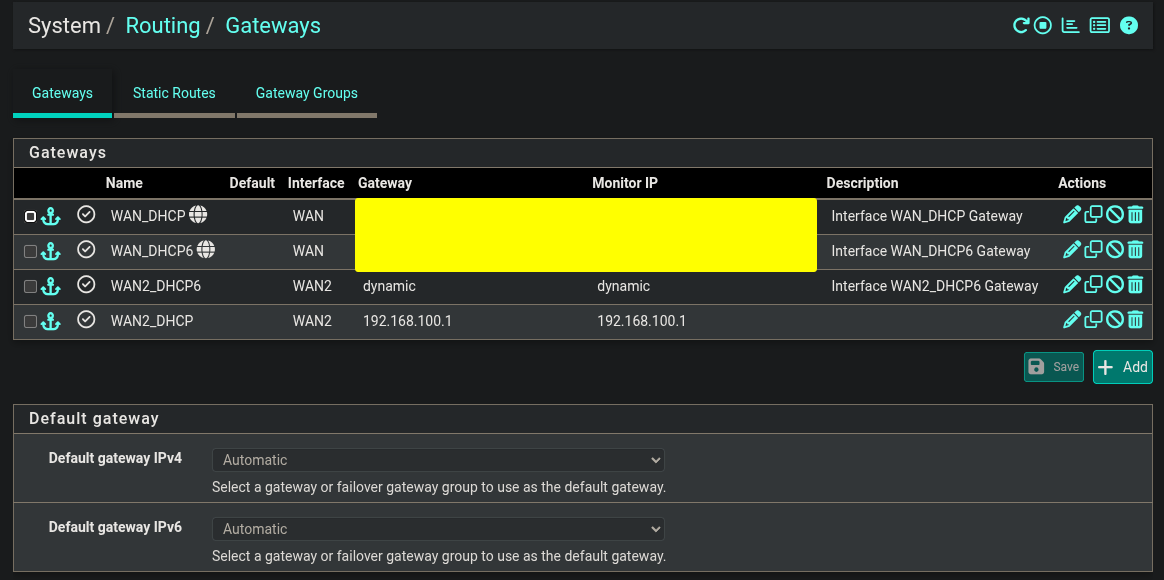Open the help question mark icon

click(1129, 26)
